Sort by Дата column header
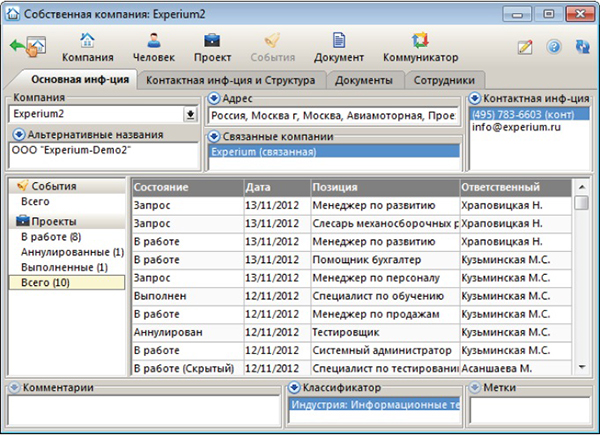Screen dimensions: 600x435 click(x=277, y=187)
